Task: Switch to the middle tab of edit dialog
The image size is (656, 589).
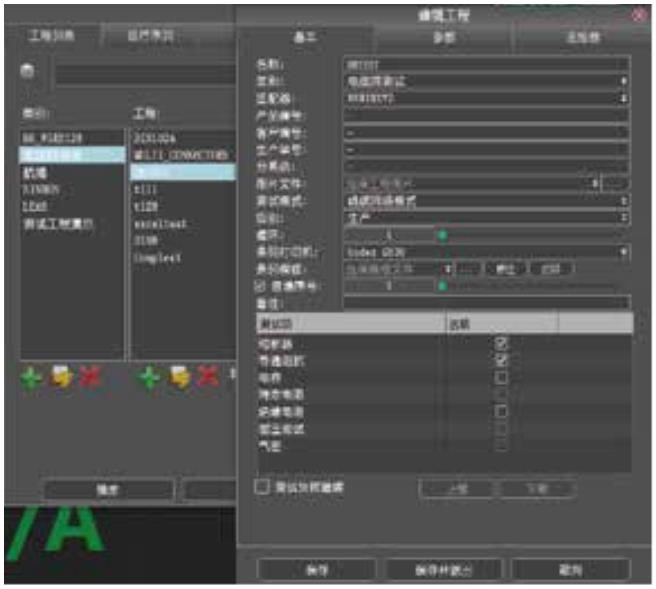Action: tap(443, 37)
